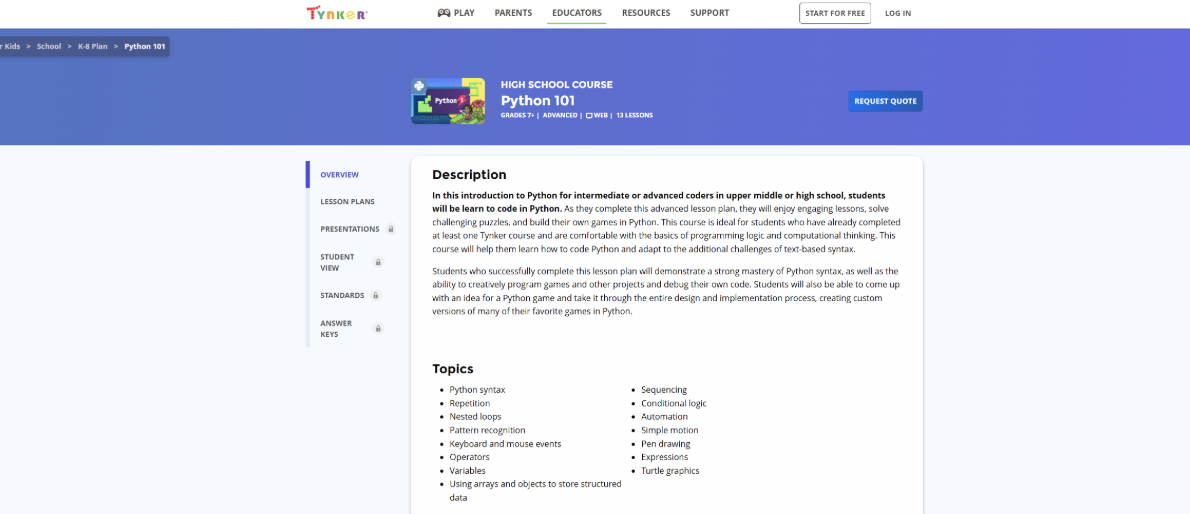1190x514 pixels.
Task: Click the 'Nested loops' topic
Action: [x=475, y=417]
